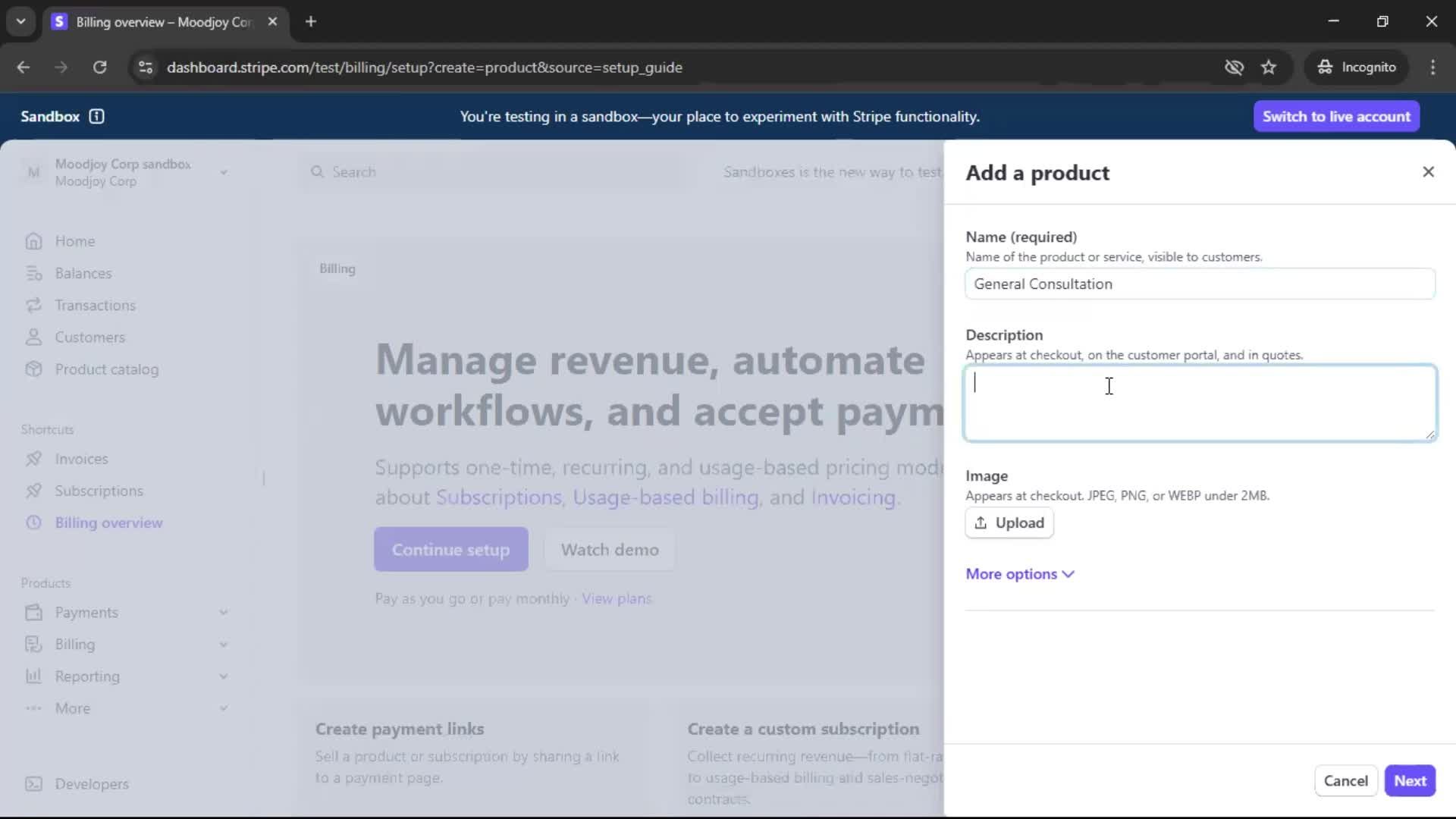The image size is (1456, 819).
Task: Open the Sandbox info icon
Action: coord(96,116)
